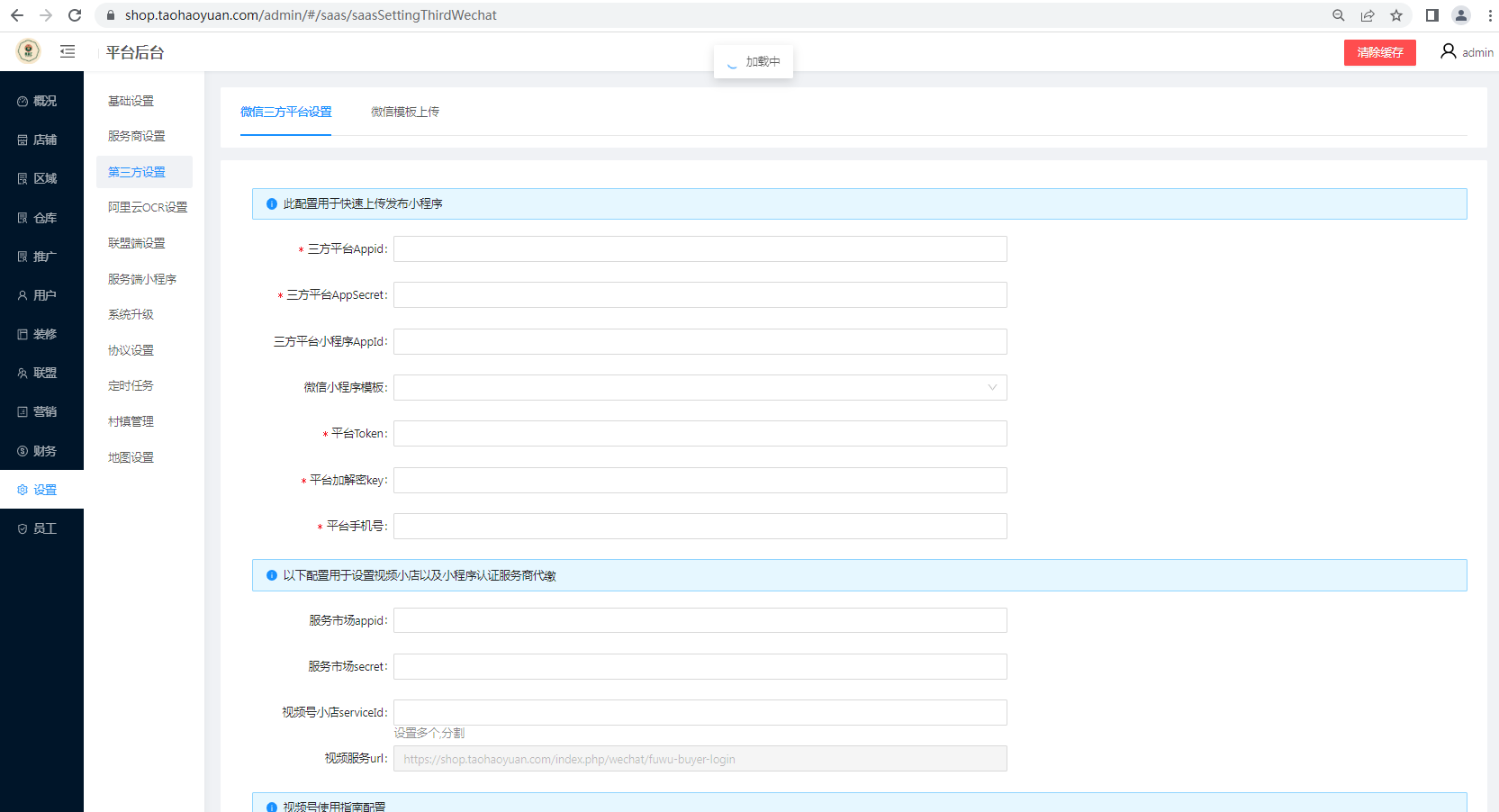
Task: Focus the 三方平台Appid input field
Action: pyautogui.click(x=700, y=248)
